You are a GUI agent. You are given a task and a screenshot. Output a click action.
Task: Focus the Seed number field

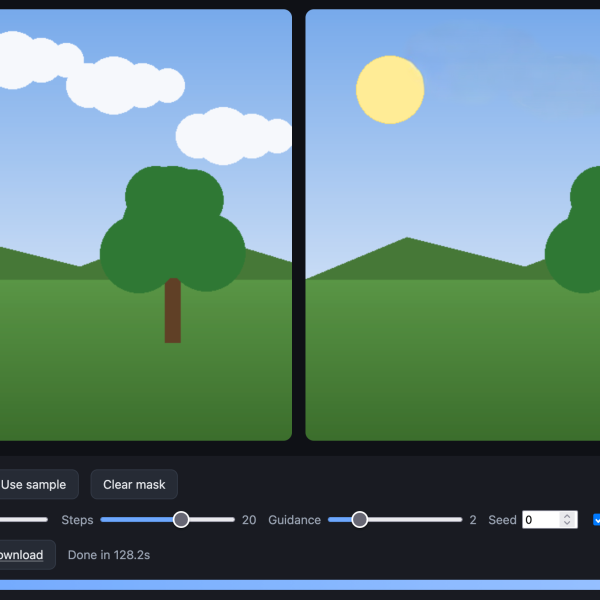tap(541, 520)
